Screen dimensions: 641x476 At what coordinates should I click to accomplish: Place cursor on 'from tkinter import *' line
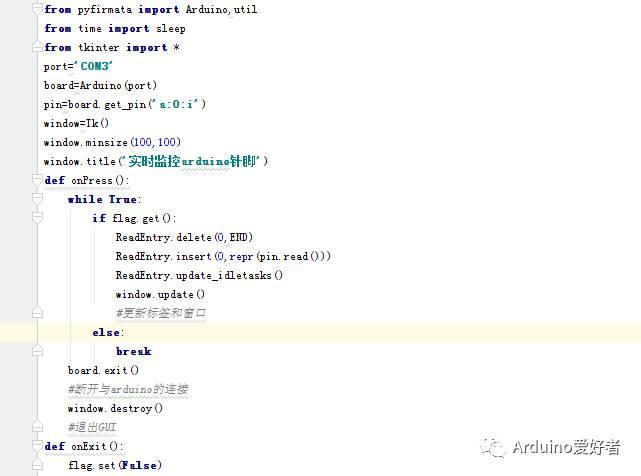point(112,47)
